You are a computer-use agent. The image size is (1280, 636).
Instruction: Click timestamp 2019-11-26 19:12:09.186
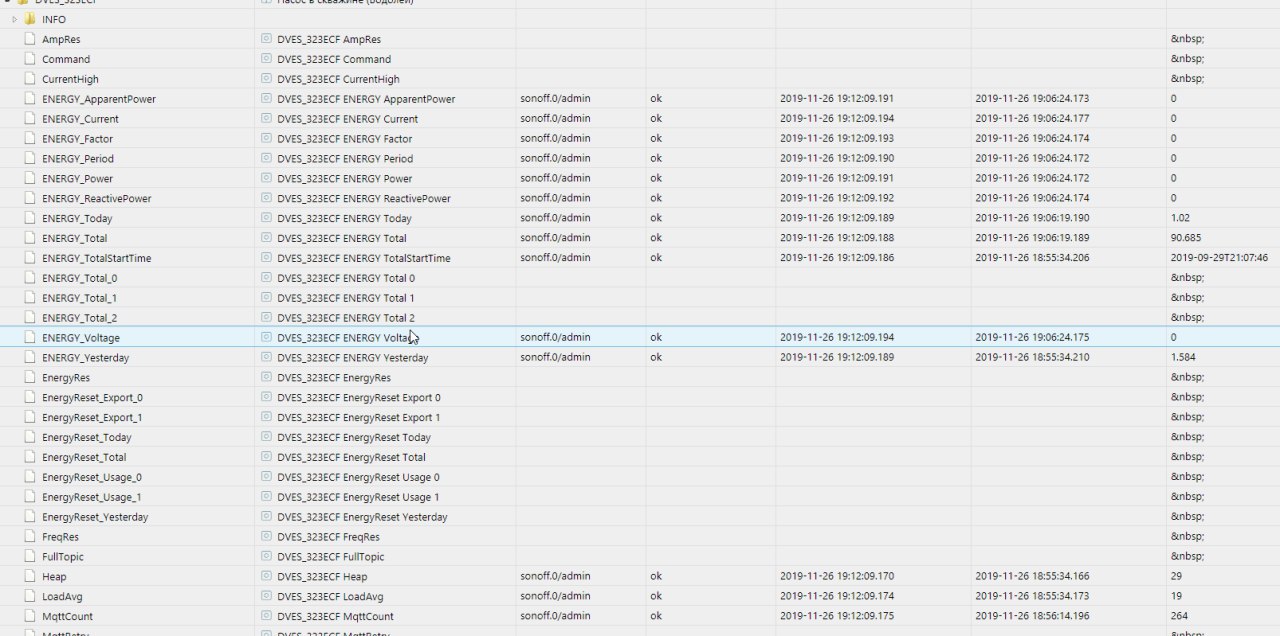pyautogui.click(x=837, y=258)
